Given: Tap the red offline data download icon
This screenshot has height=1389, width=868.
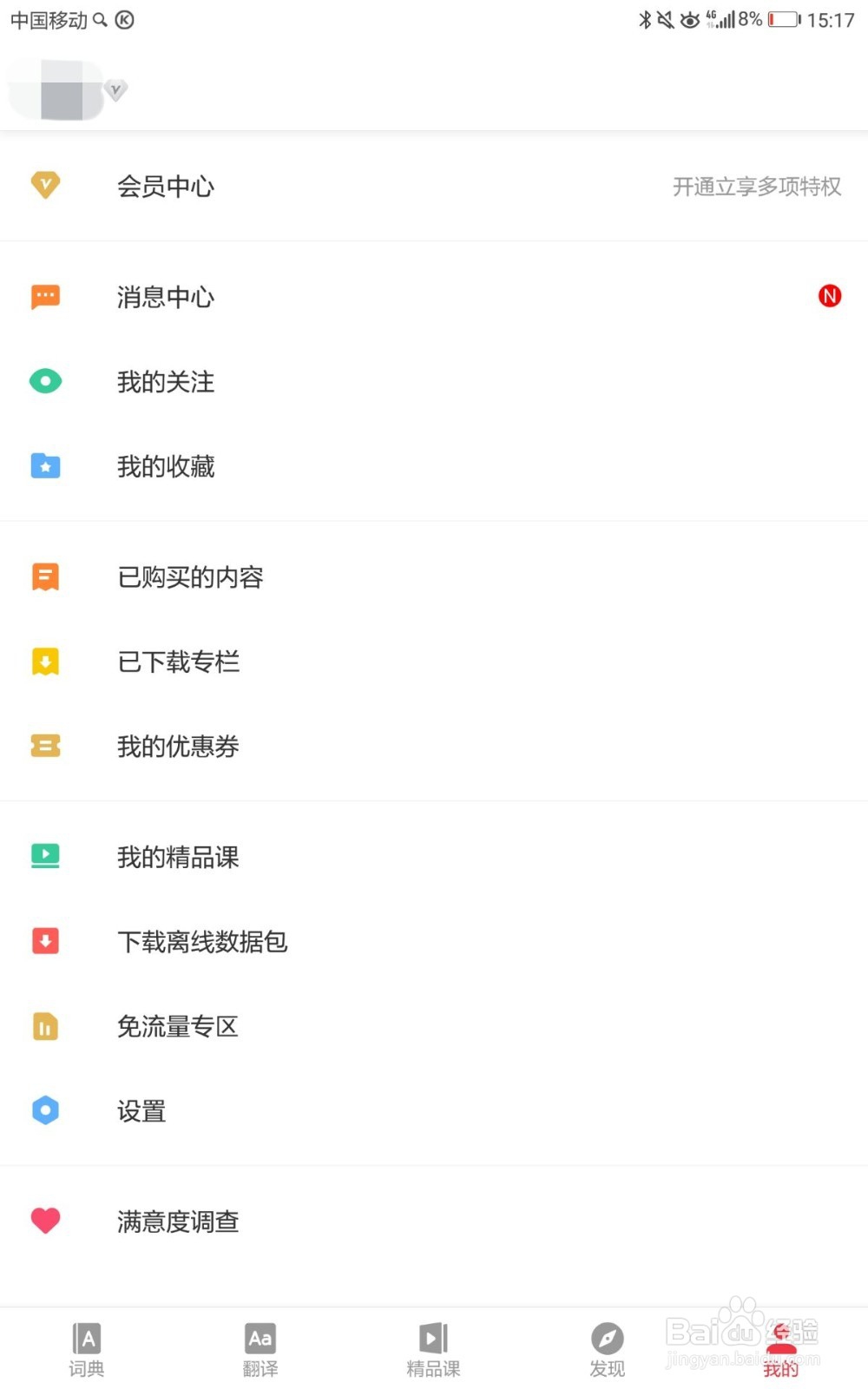Looking at the screenshot, I should pos(45,941).
